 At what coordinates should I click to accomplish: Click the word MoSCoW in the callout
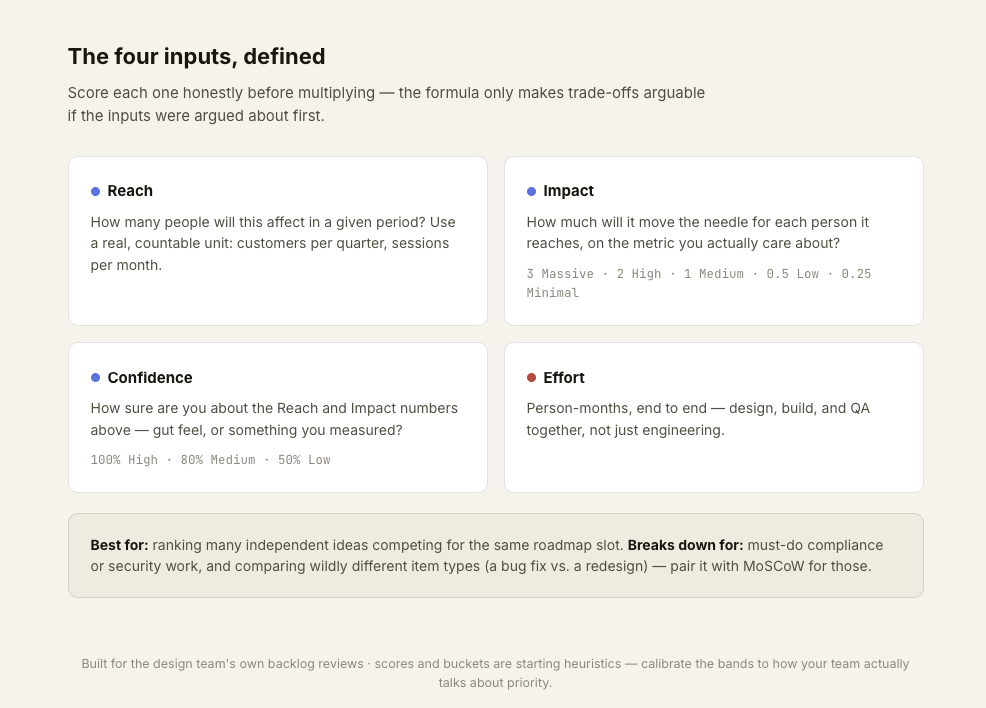[773, 566]
